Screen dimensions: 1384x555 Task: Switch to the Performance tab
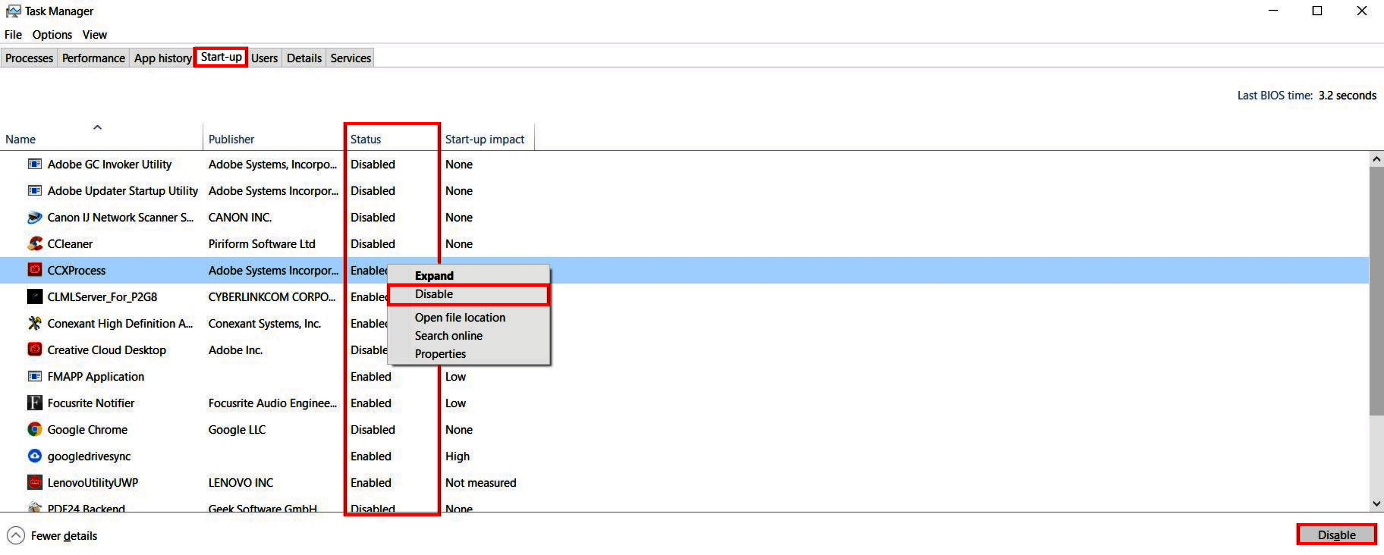tap(94, 58)
